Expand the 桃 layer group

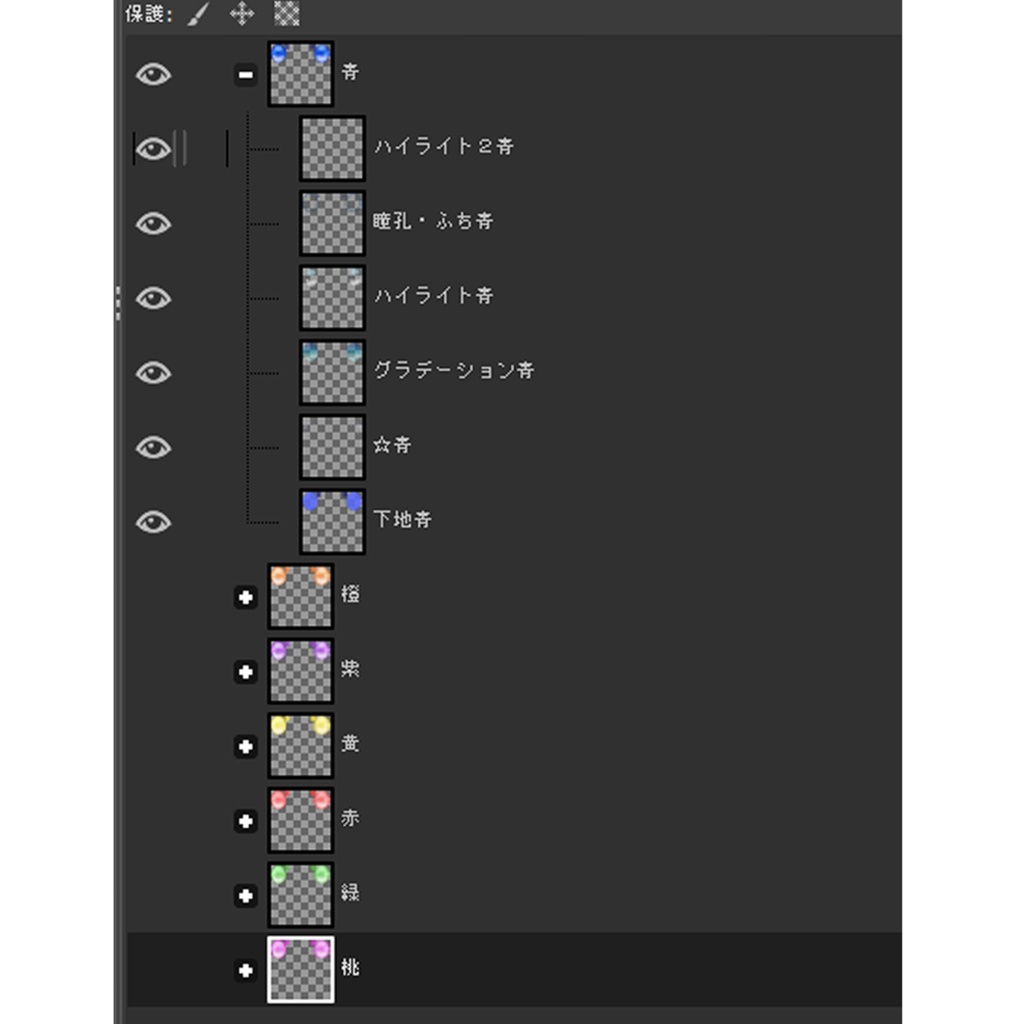[x=245, y=970]
